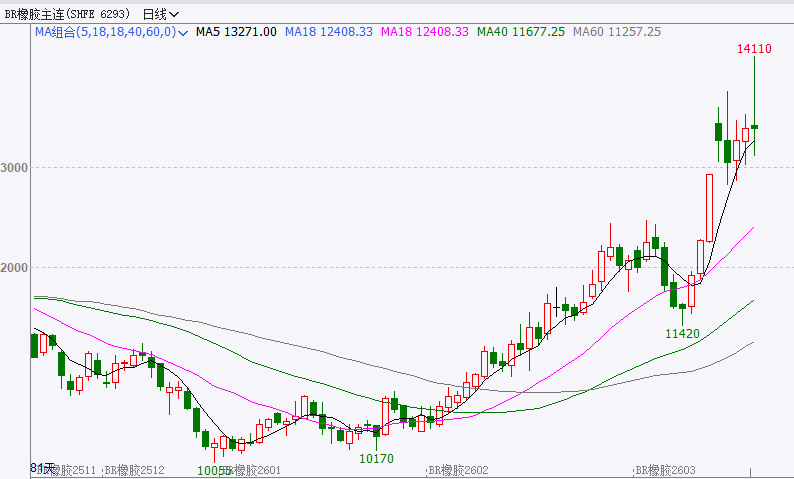Select the green MA40 11677.25 label
Screen dimensions: 794x479
pos(521,32)
